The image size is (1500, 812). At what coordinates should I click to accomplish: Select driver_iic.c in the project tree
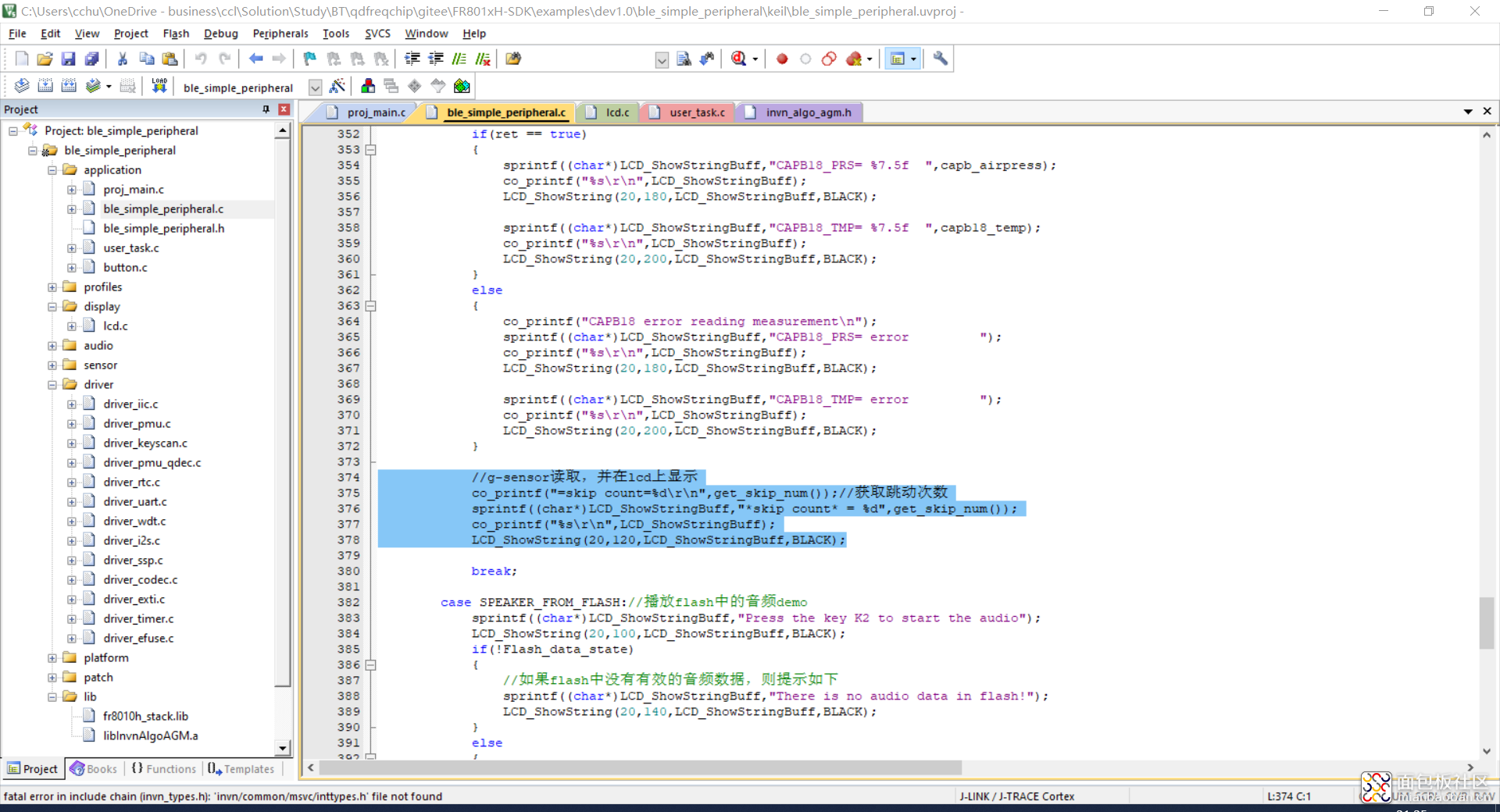coord(130,404)
